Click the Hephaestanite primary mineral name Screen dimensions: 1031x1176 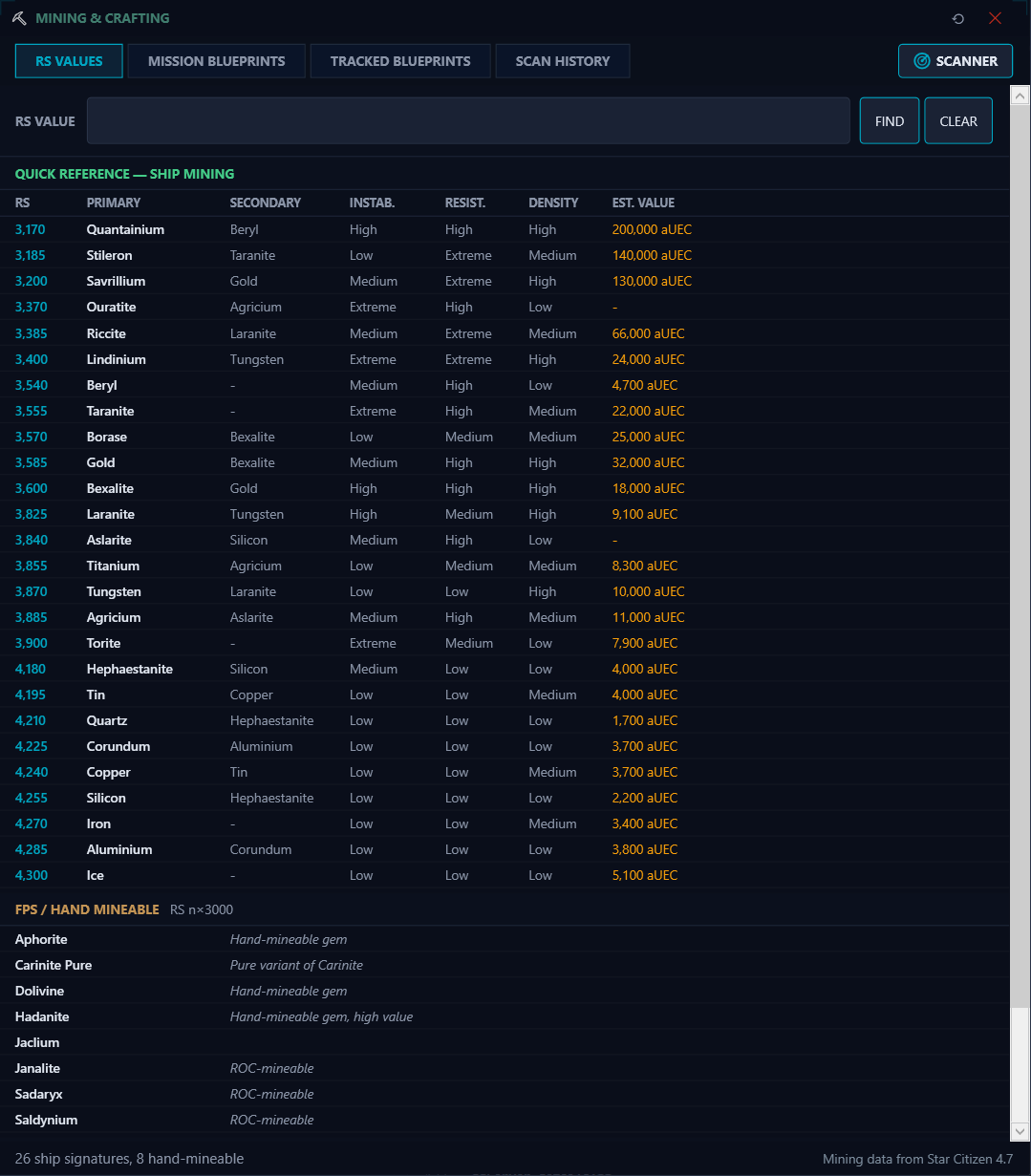pyautogui.click(x=130, y=669)
